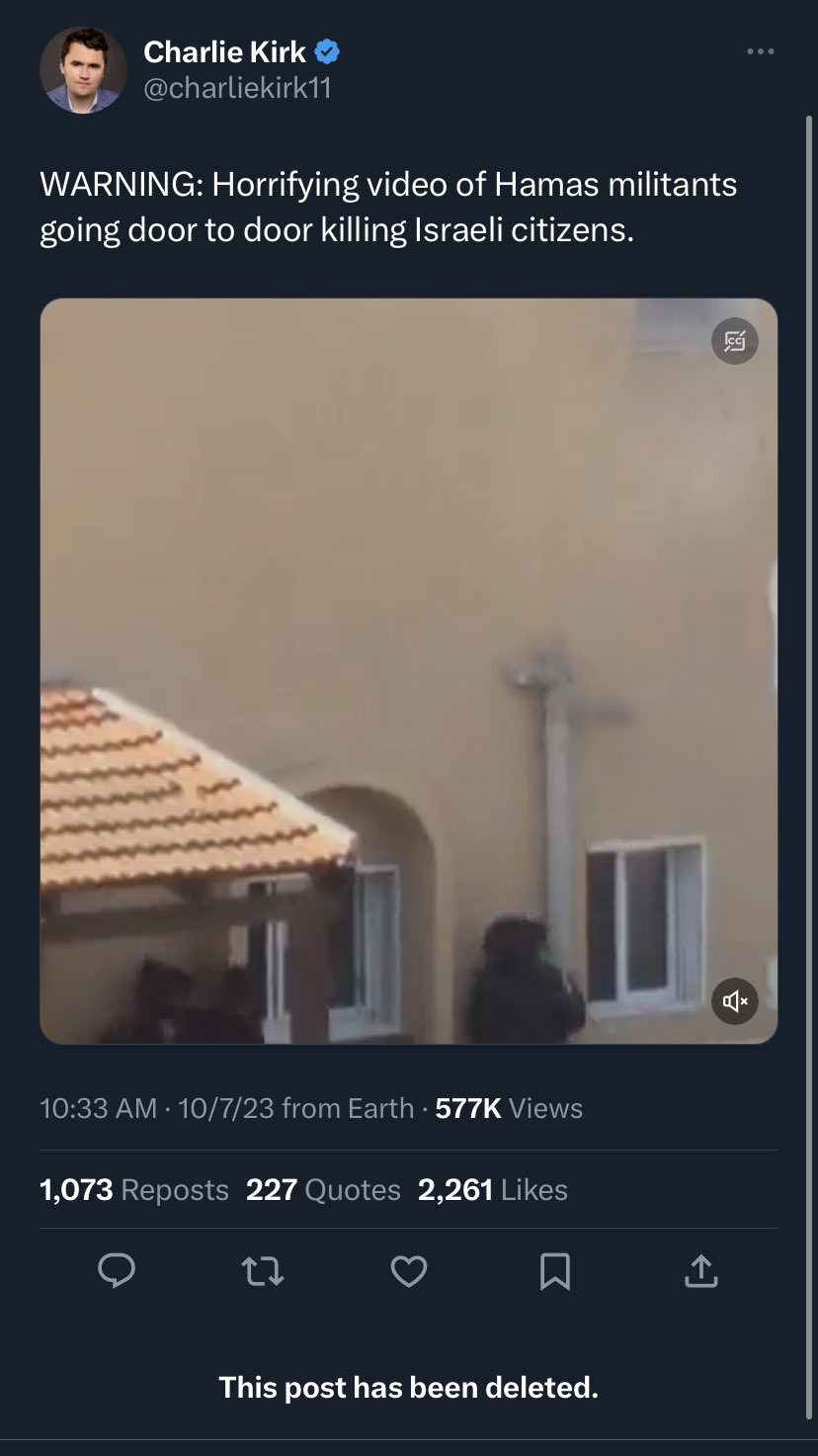
Task: Toggle closed captions on the video
Action: tap(735, 341)
